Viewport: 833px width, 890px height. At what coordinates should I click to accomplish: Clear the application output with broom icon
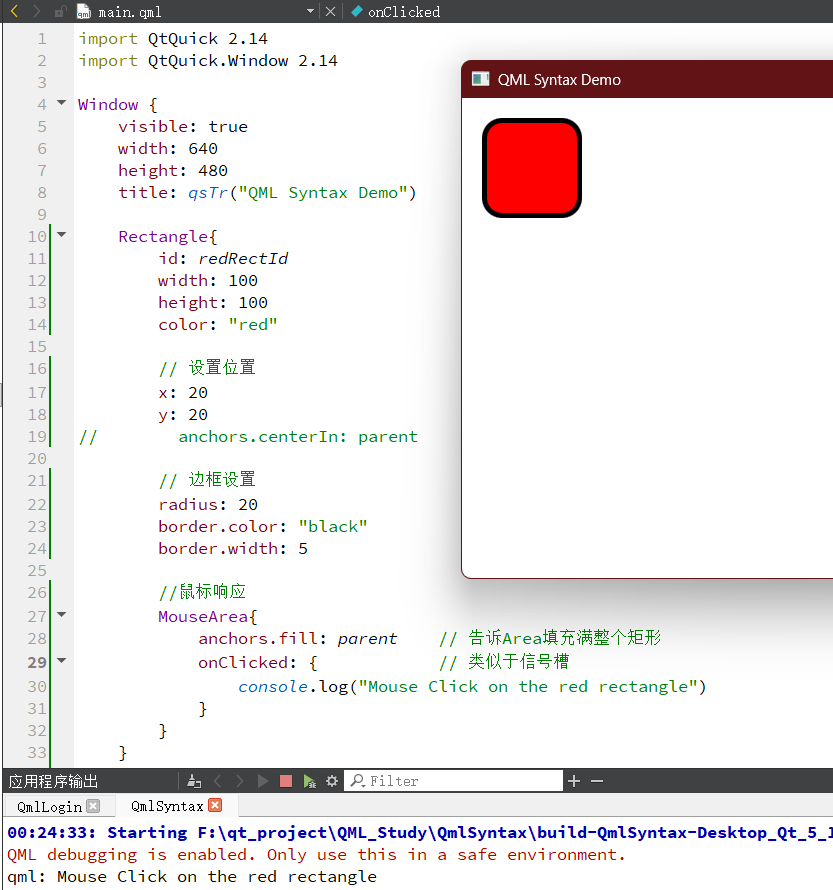point(194,781)
